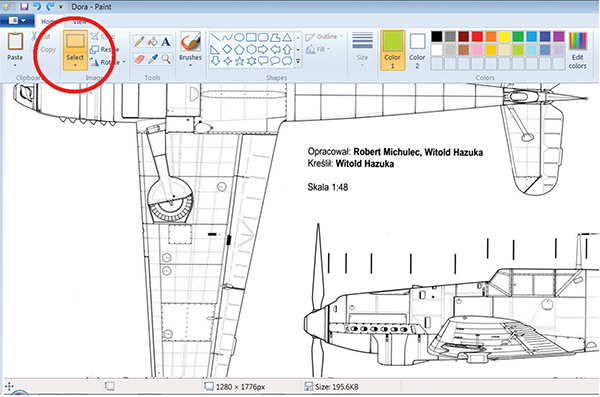
Task: Expand the full Shapes gallery
Action: (298, 61)
